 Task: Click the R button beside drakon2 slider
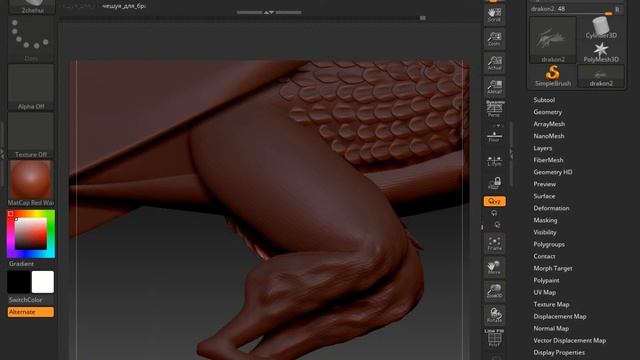coord(618,9)
